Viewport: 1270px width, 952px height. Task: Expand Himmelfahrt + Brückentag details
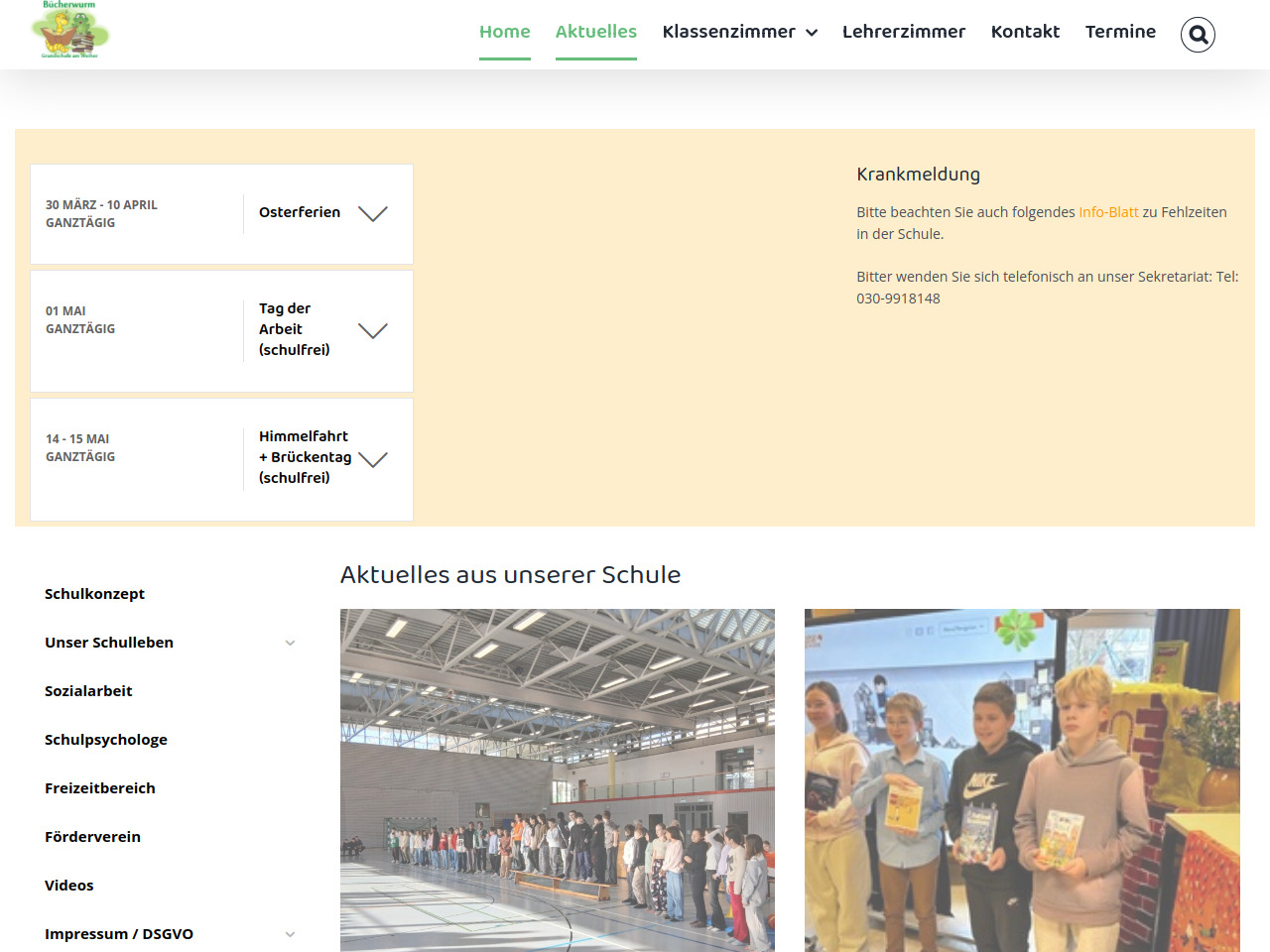point(372,458)
